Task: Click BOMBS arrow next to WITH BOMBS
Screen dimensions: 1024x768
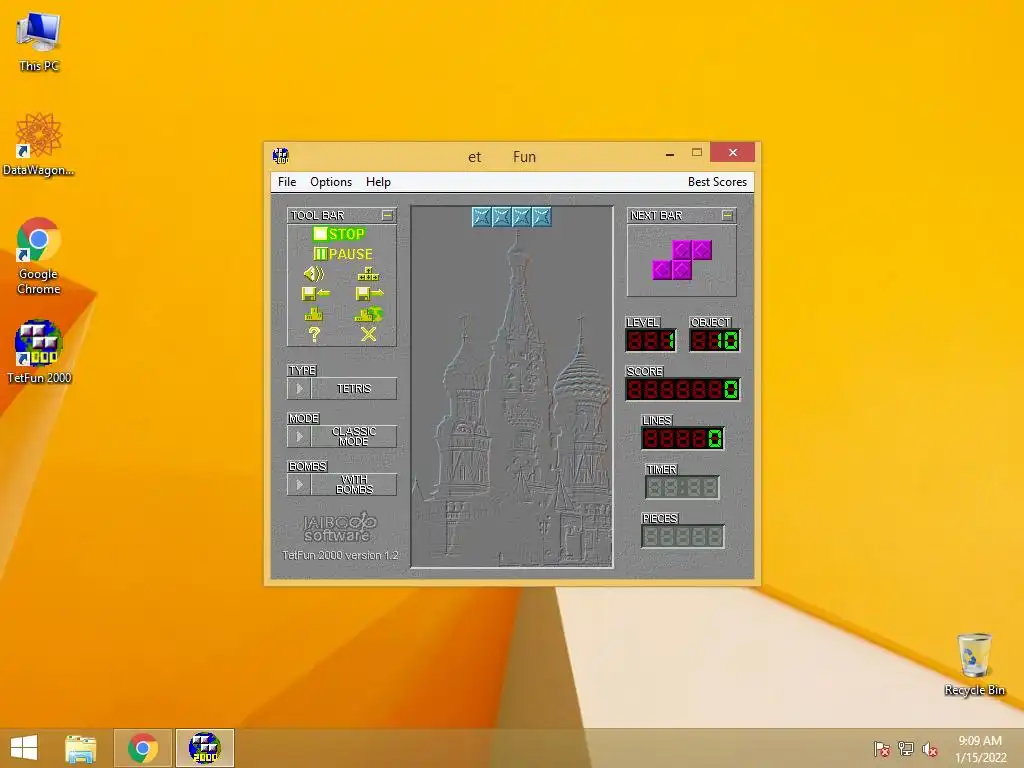Action: click(x=300, y=485)
